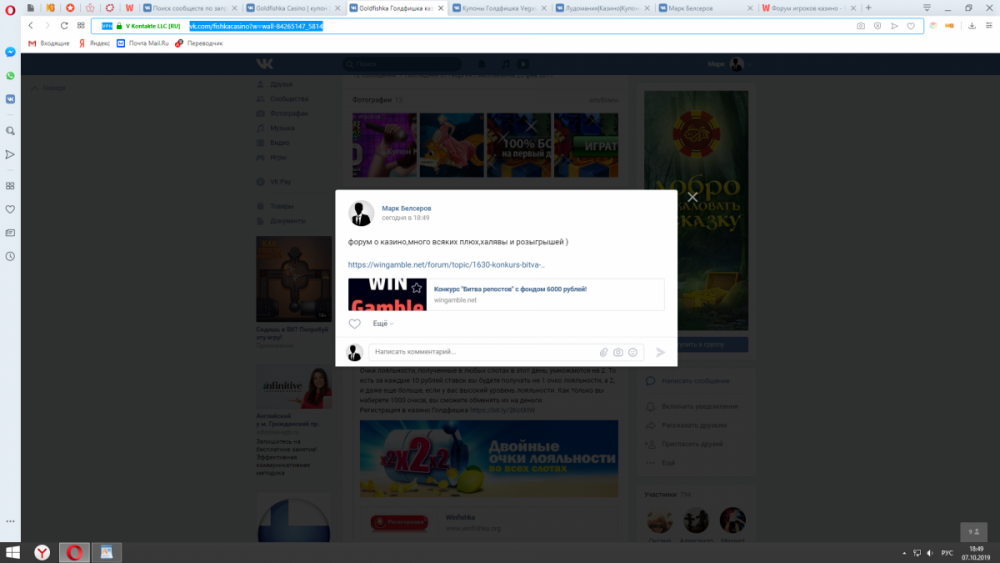
Task: Open the Марк profile menu in header
Action: point(730,64)
